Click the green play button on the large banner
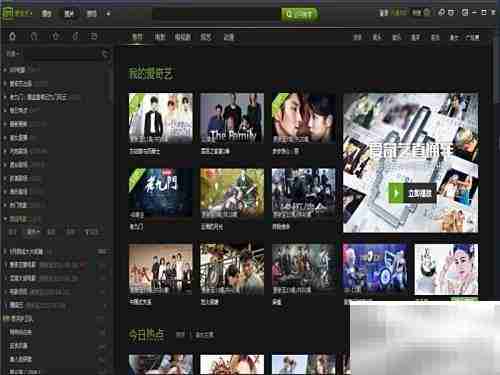Screen dimensions: 500x375 (x=412, y=193)
